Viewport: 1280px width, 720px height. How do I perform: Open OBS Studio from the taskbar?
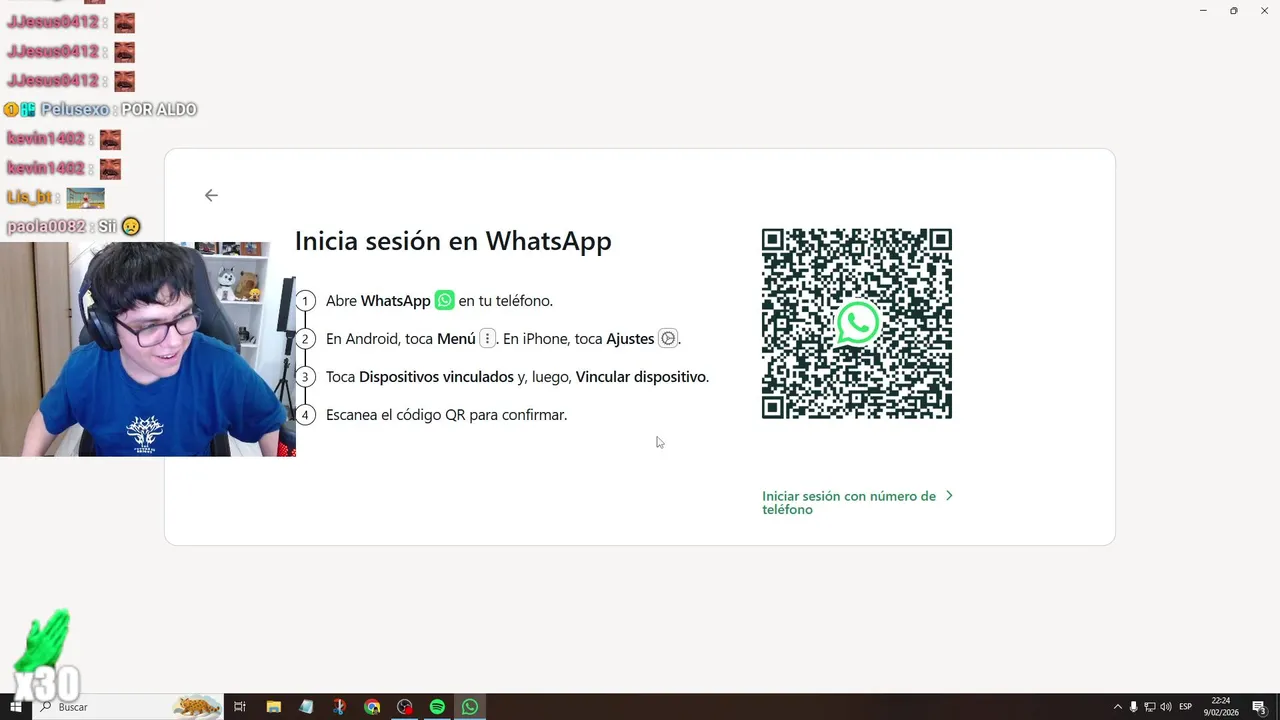pos(405,707)
